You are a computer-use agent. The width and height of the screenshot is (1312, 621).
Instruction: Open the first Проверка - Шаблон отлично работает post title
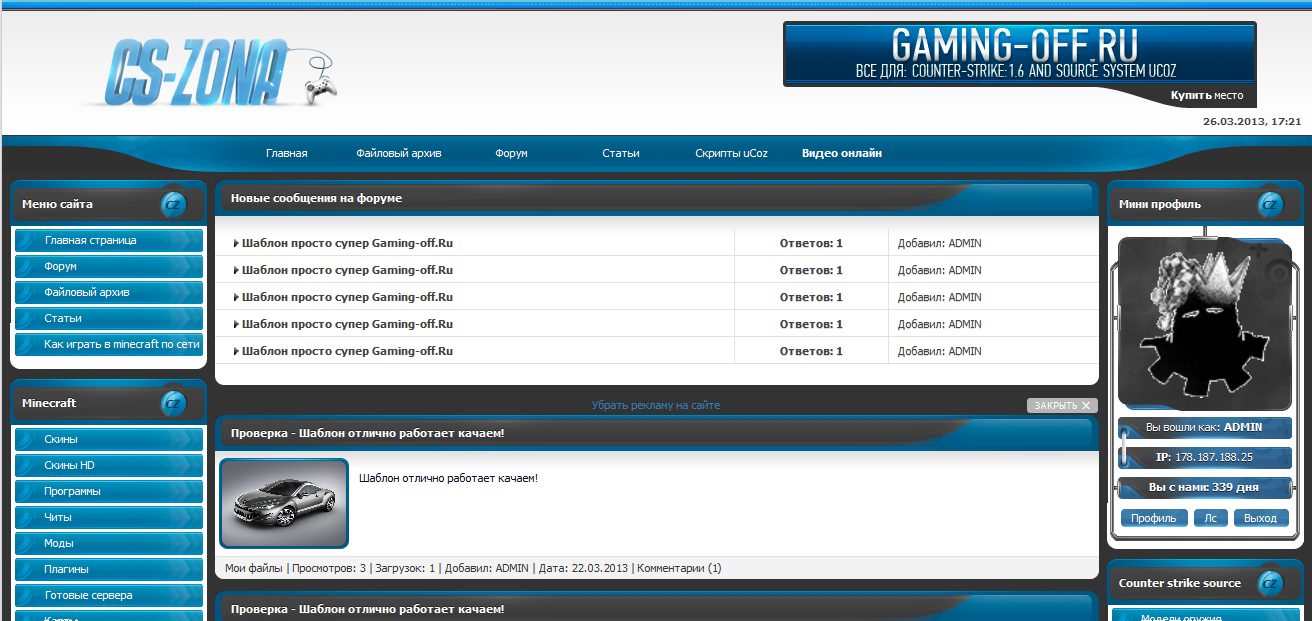coord(367,433)
